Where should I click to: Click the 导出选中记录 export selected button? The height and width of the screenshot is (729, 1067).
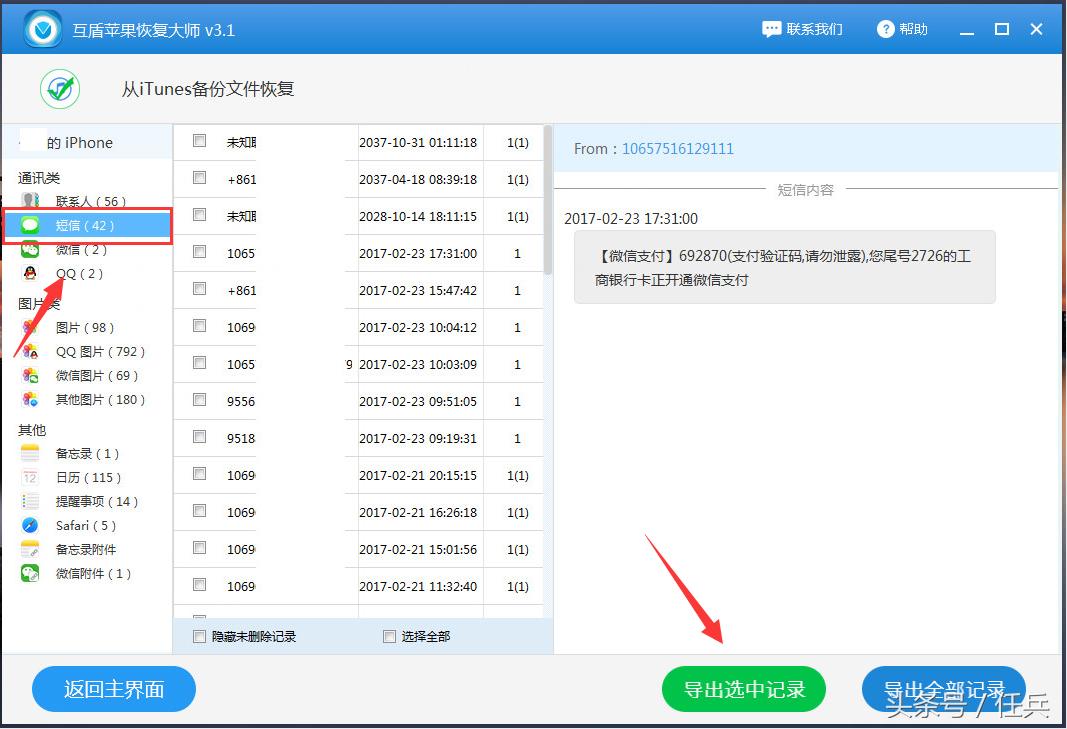click(x=744, y=689)
